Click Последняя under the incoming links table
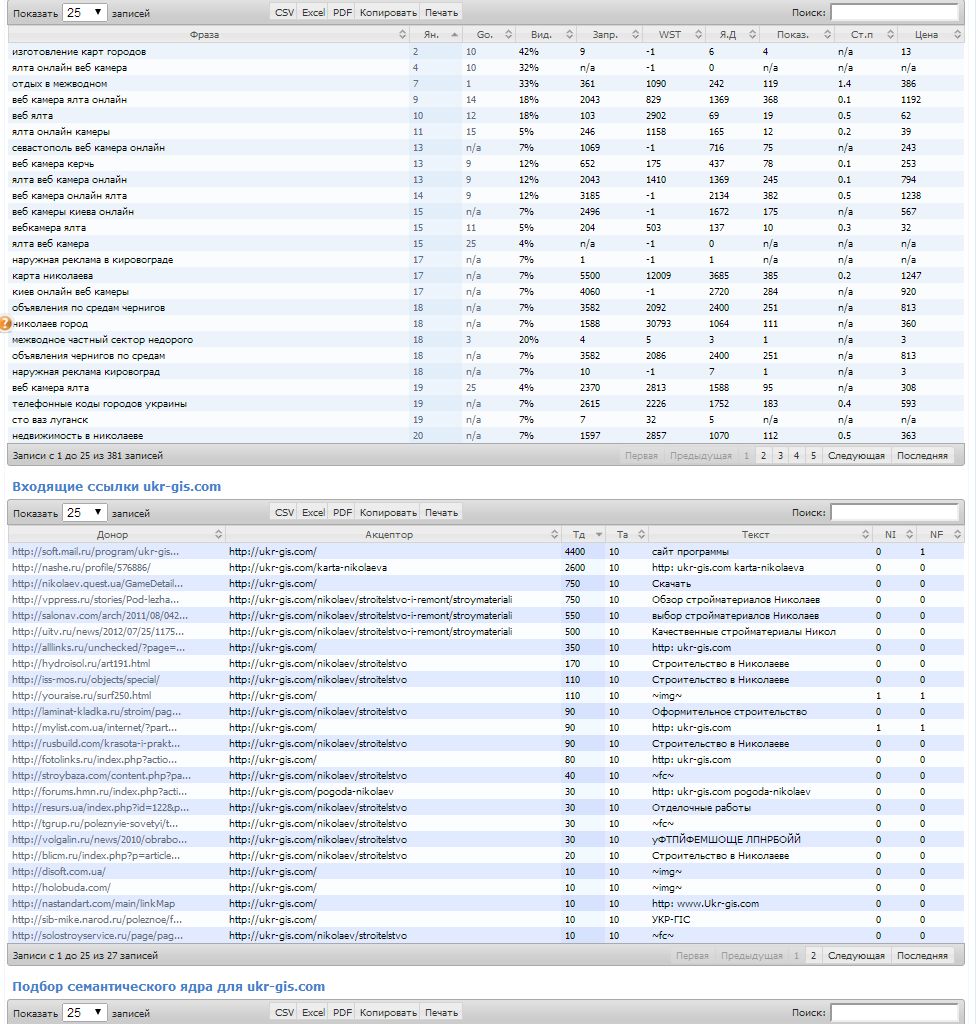 [x=921, y=955]
